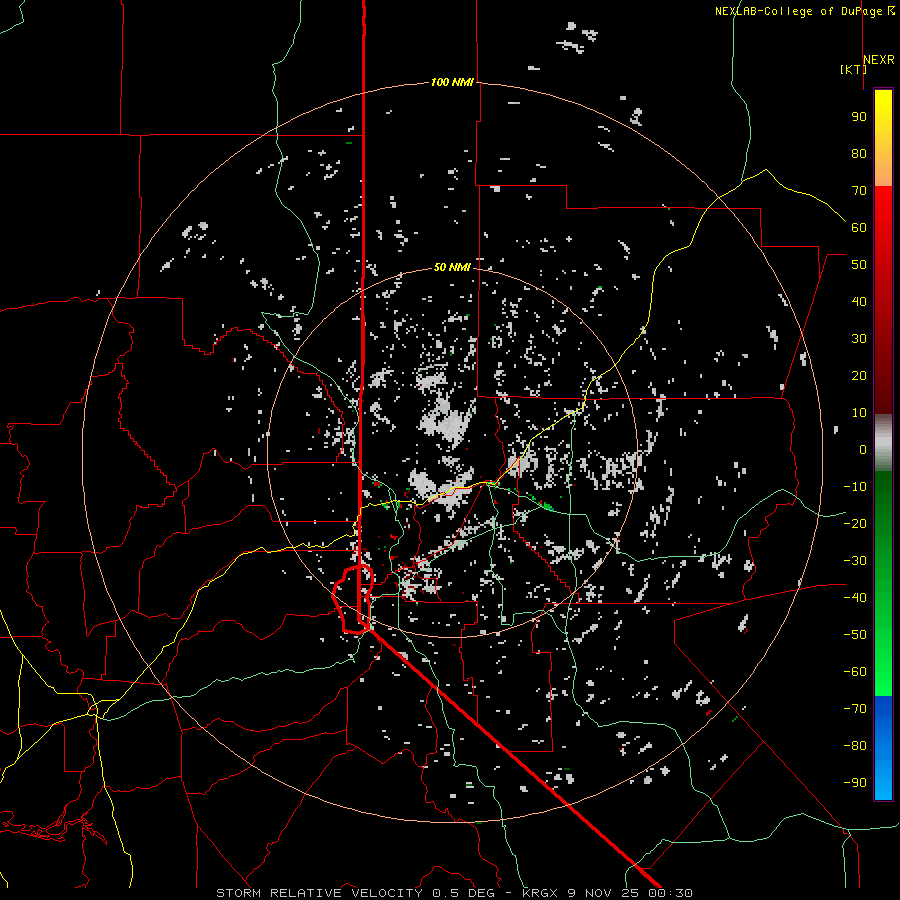Click the 0 value on the velocity scale
This screenshot has width=900, height=900.
(863, 450)
